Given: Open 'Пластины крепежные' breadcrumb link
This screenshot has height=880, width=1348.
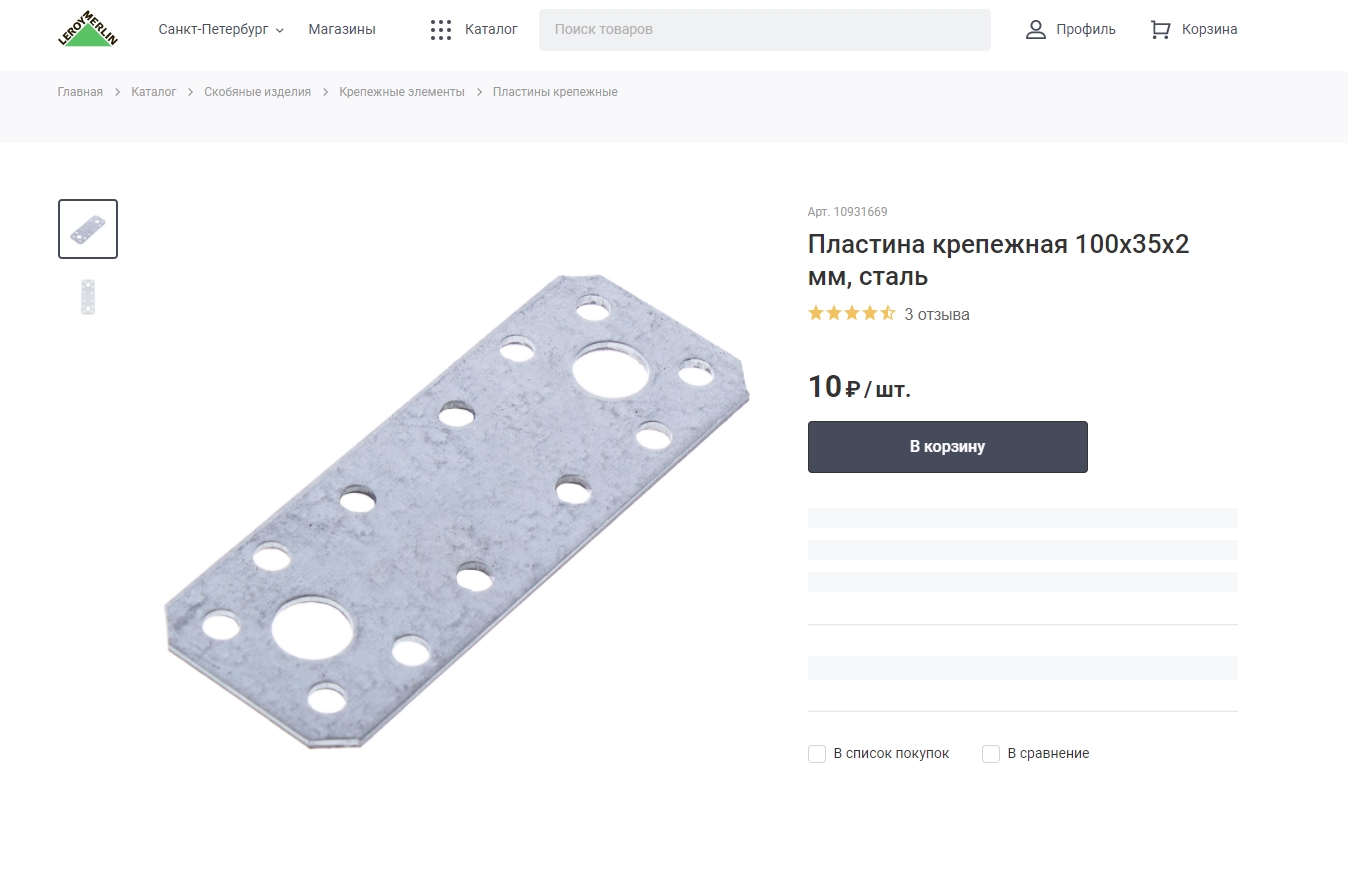Looking at the screenshot, I should click(555, 92).
